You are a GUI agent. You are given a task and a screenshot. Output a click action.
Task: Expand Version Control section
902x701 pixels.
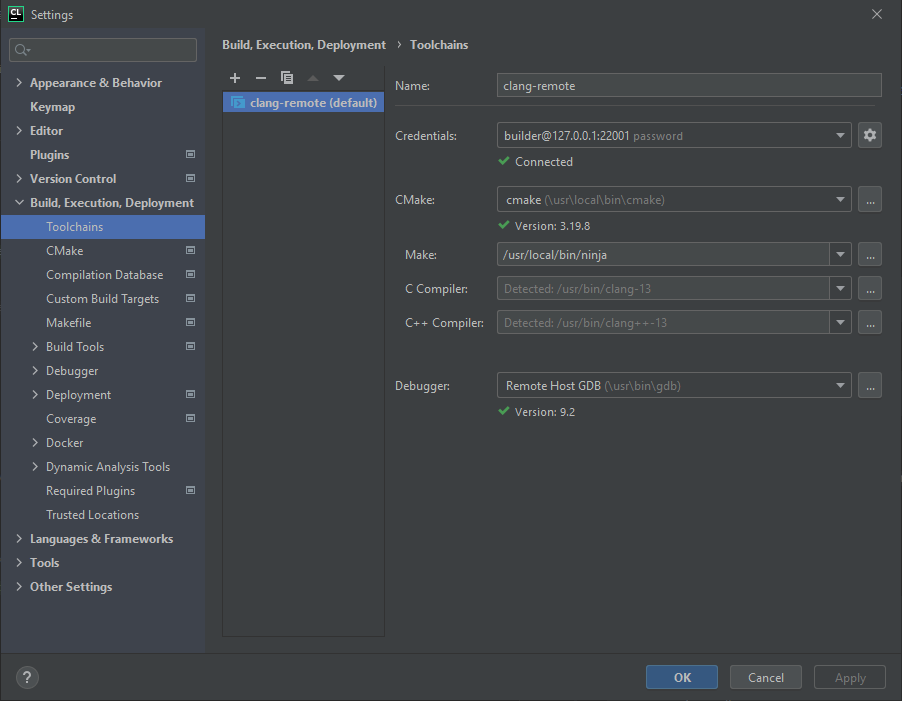[19, 178]
